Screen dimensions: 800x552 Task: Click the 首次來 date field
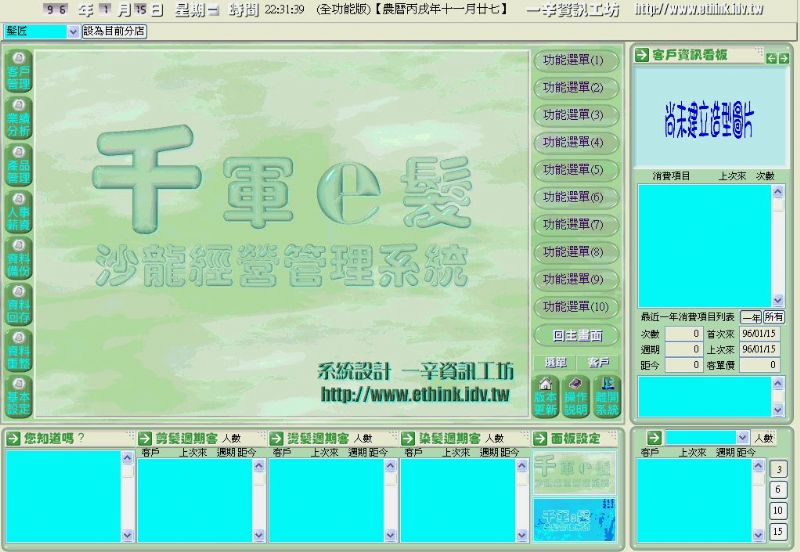click(760, 334)
